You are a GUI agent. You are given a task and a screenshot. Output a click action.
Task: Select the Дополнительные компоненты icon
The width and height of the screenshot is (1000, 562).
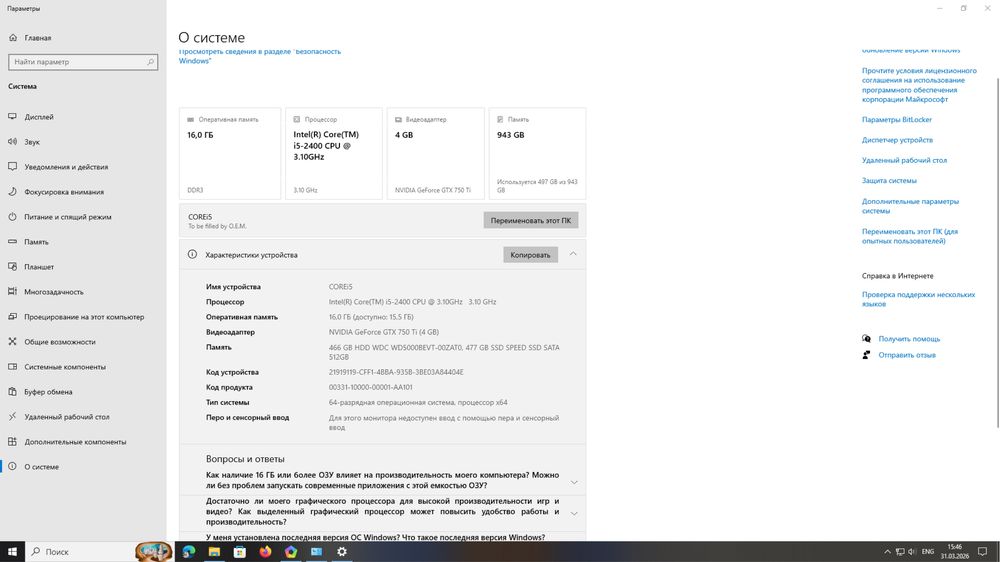point(13,441)
